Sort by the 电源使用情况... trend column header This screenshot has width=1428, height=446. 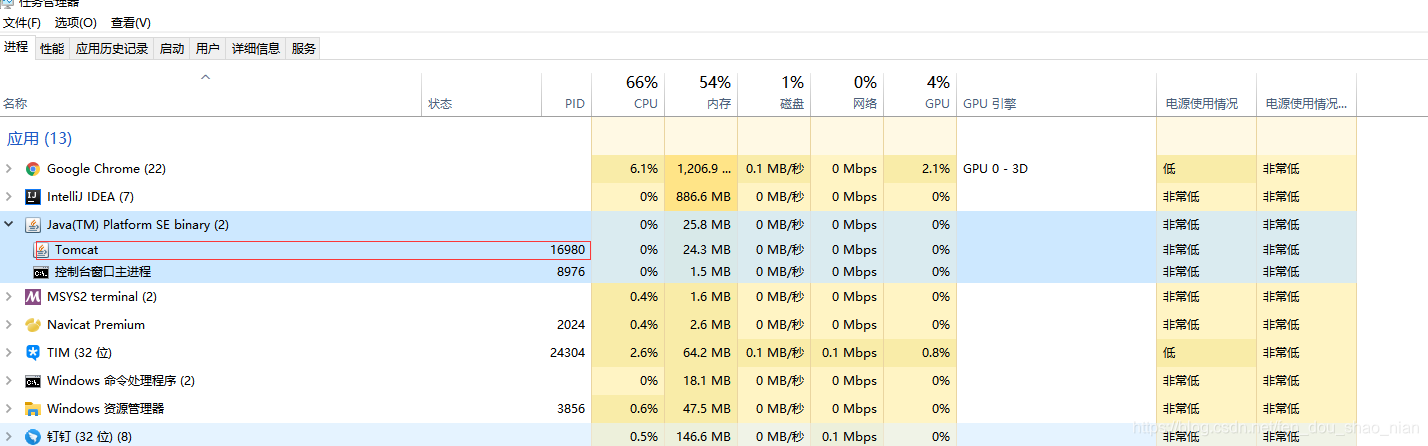(1306, 93)
